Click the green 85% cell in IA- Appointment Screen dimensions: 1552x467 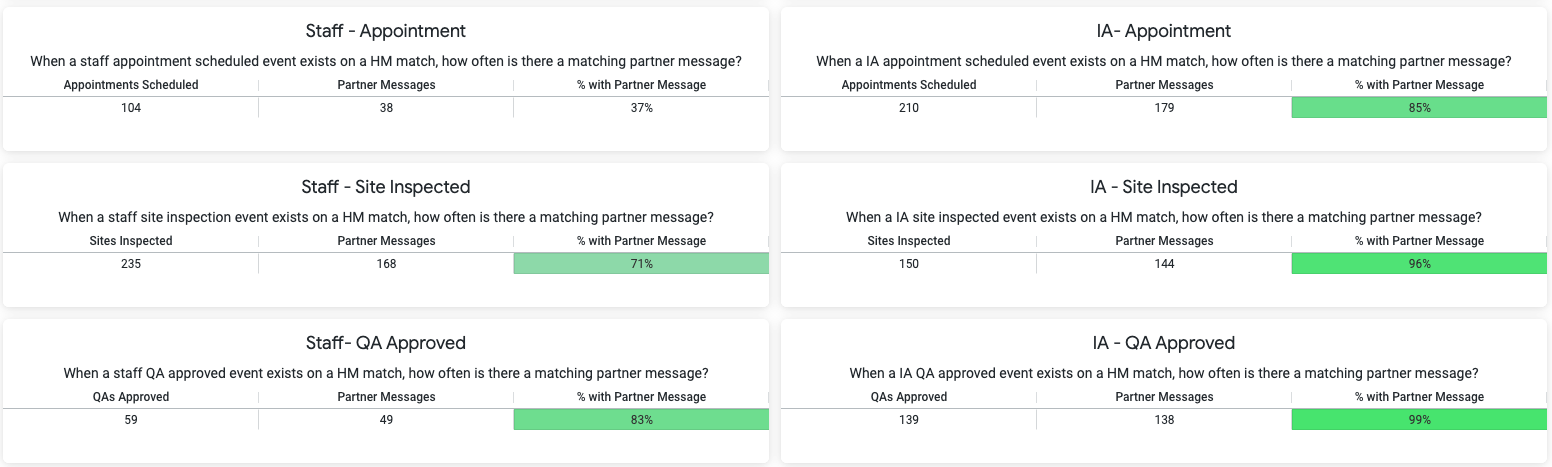(1419, 108)
